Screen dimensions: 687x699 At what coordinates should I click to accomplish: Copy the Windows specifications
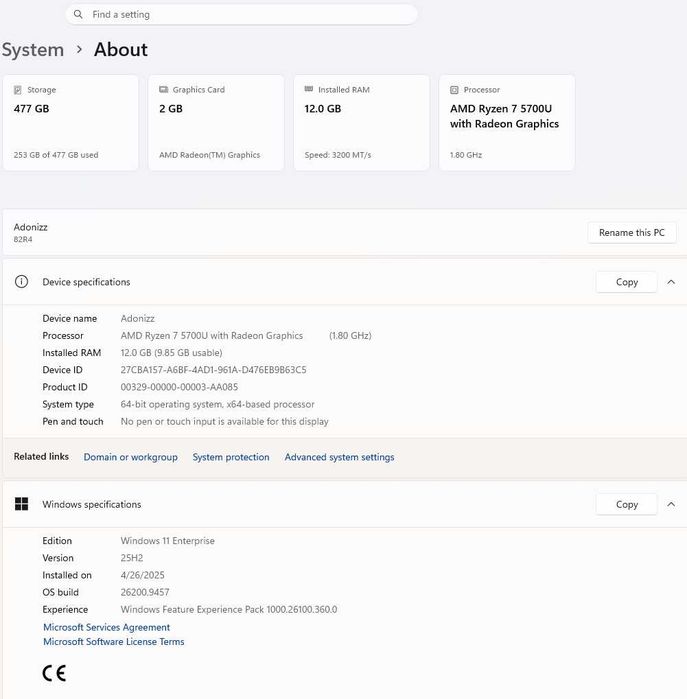[x=626, y=505]
